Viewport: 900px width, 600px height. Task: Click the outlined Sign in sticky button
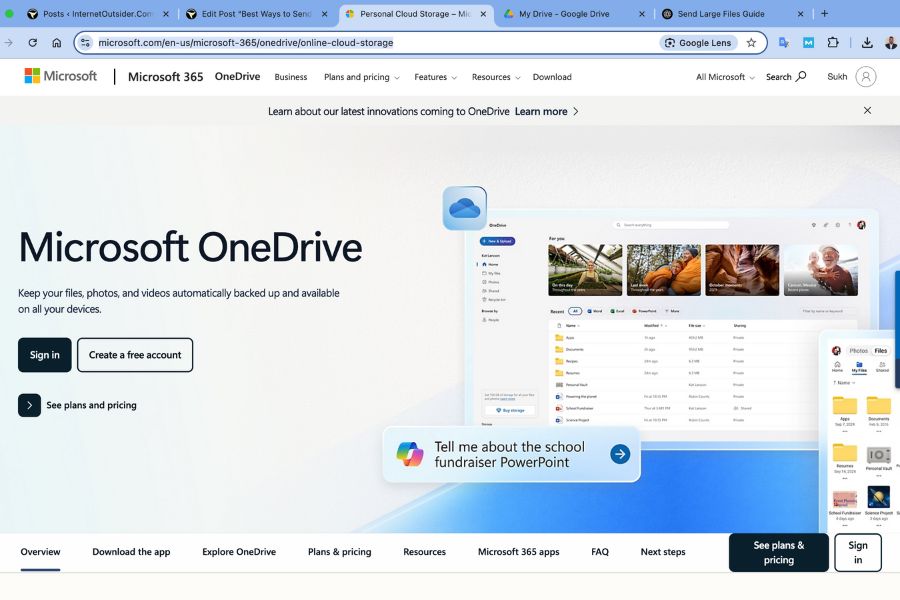[858, 552]
